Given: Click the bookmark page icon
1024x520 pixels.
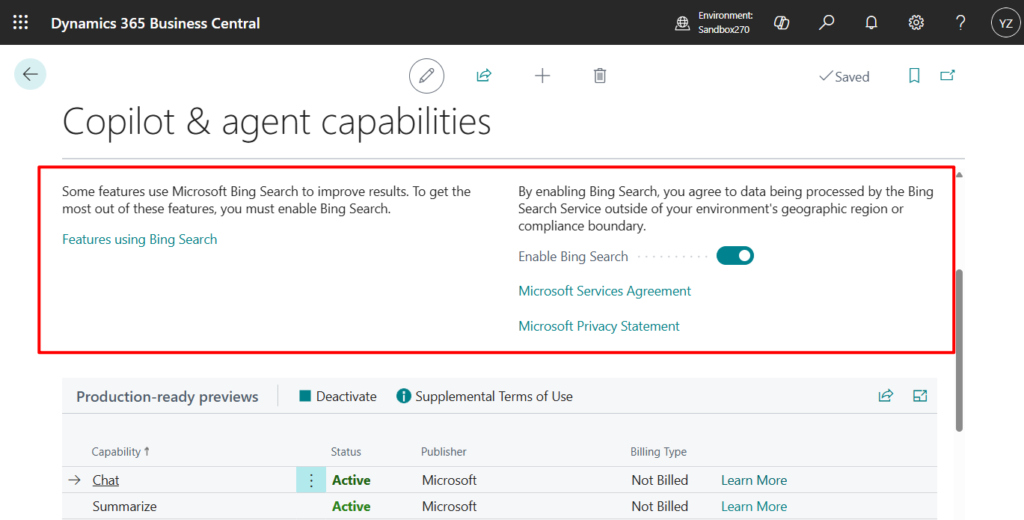Looking at the screenshot, I should point(914,76).
